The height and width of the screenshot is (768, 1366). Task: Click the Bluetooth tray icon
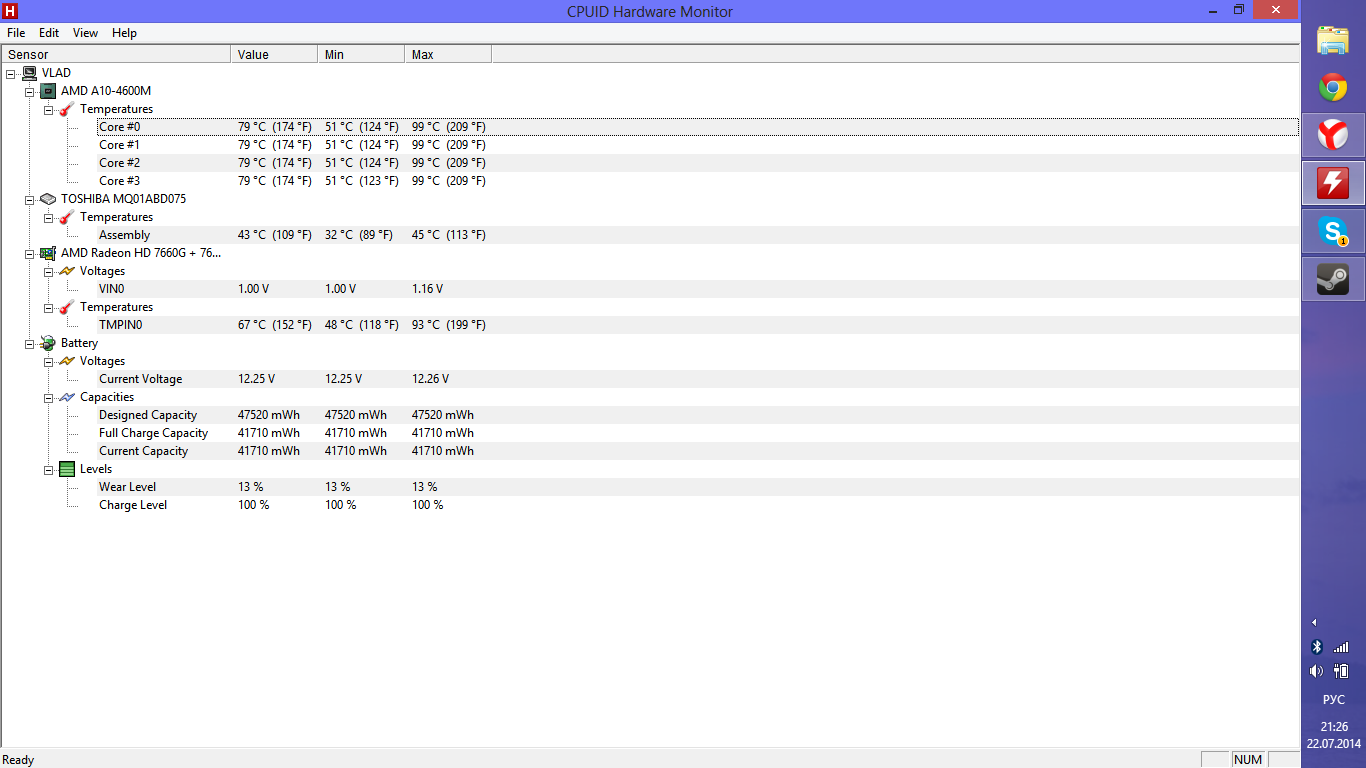click(1317, 647)
